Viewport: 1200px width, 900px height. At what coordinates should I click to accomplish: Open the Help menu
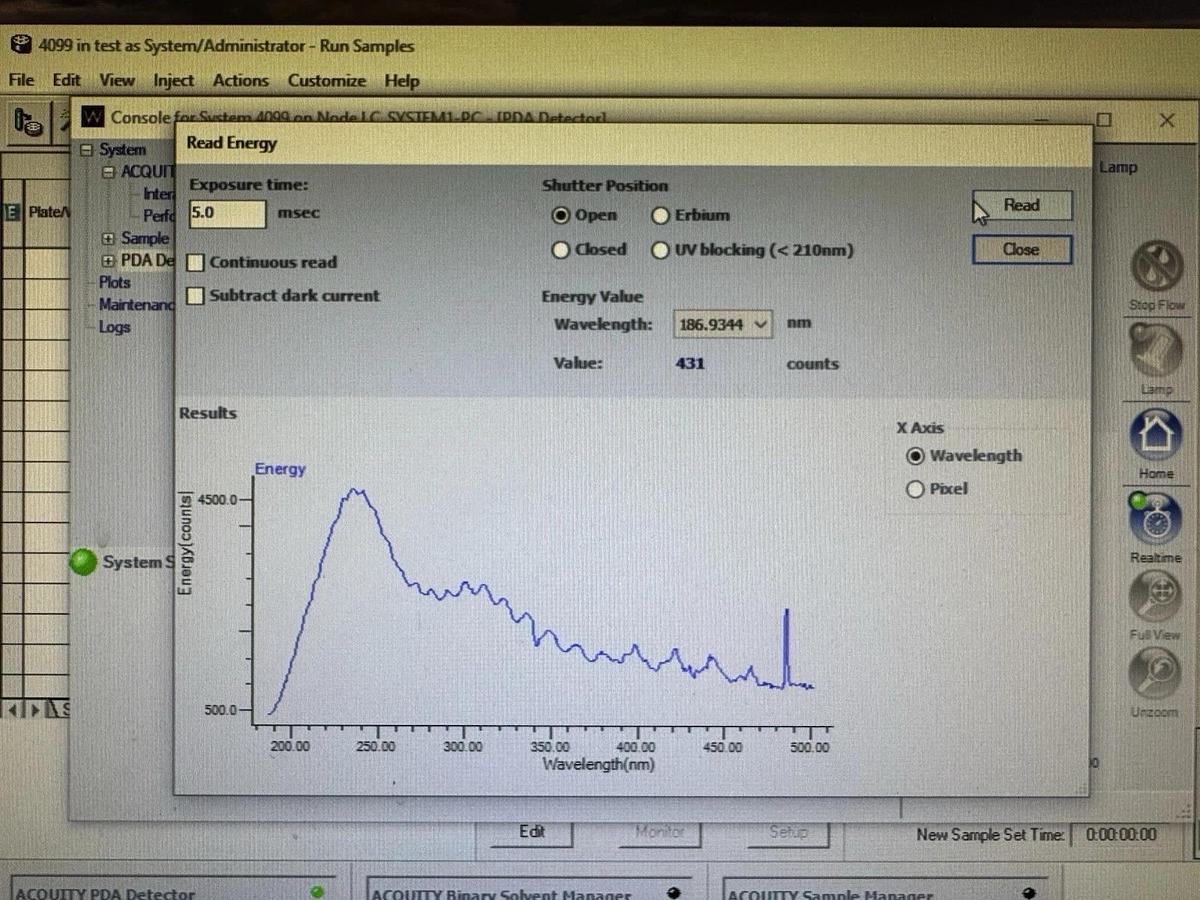click(x=402, y=80)
